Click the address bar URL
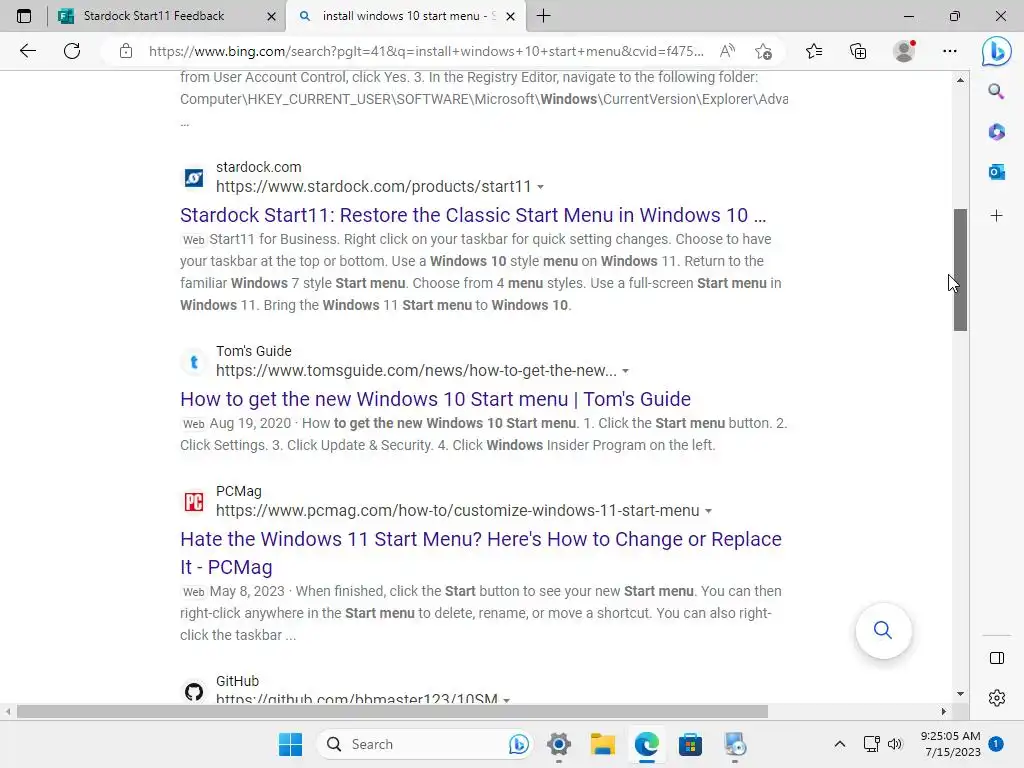Viewport: 1024px width, 768px height. 426,51
